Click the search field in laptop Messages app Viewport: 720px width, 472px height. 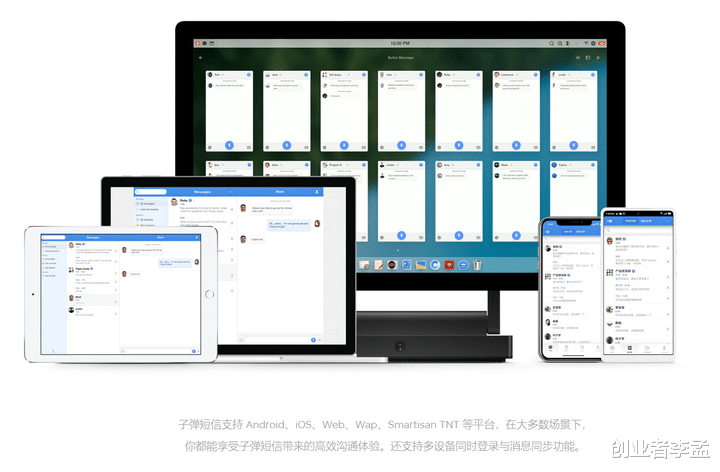pos(151,192)
